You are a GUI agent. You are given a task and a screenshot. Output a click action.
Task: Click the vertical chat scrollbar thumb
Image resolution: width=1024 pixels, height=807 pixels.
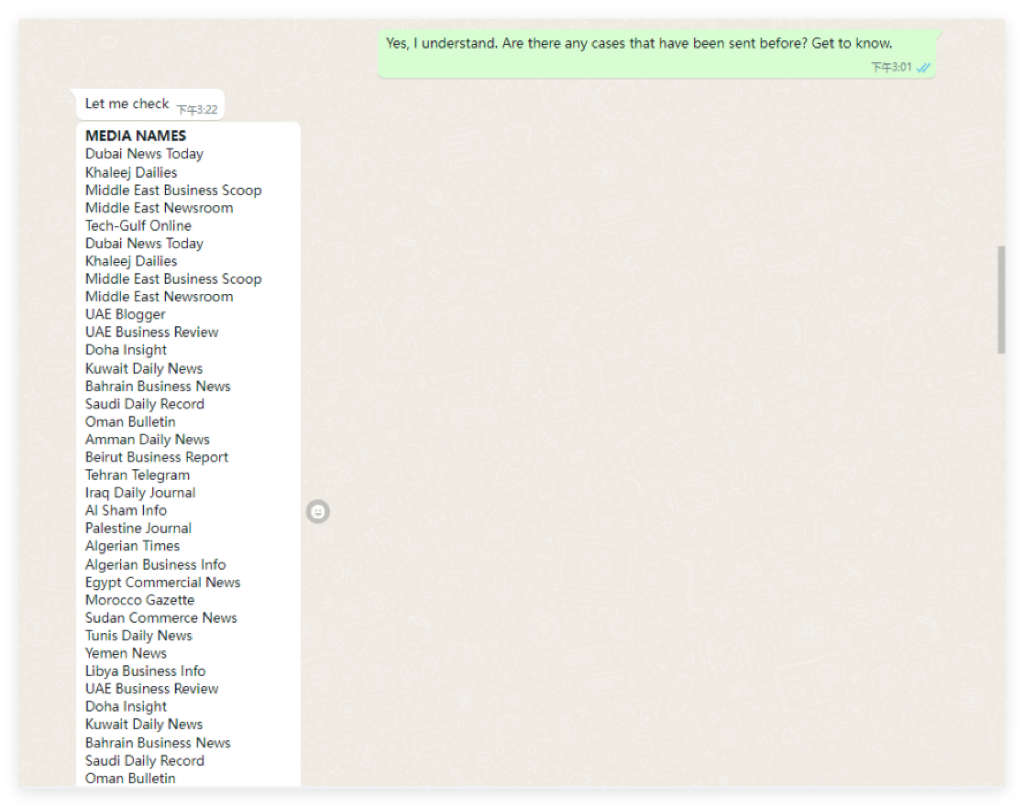(1001, 299)
